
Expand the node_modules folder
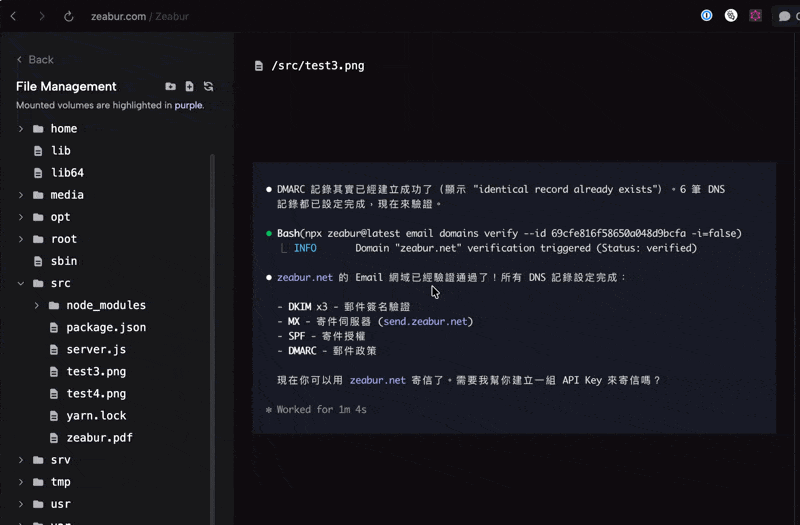pyautogui.click(x=36, y=305)
